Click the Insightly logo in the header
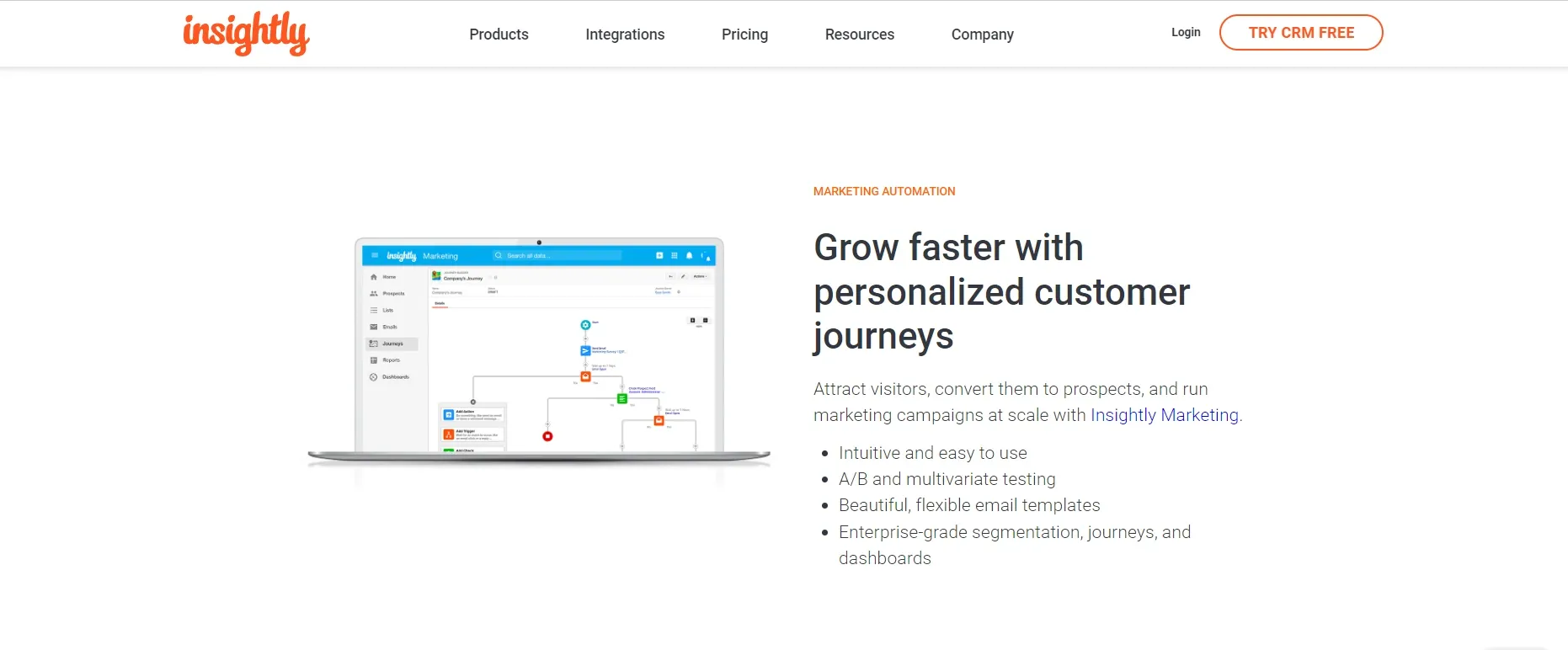Screen dimensions: 1568x650 pos(247,34)
